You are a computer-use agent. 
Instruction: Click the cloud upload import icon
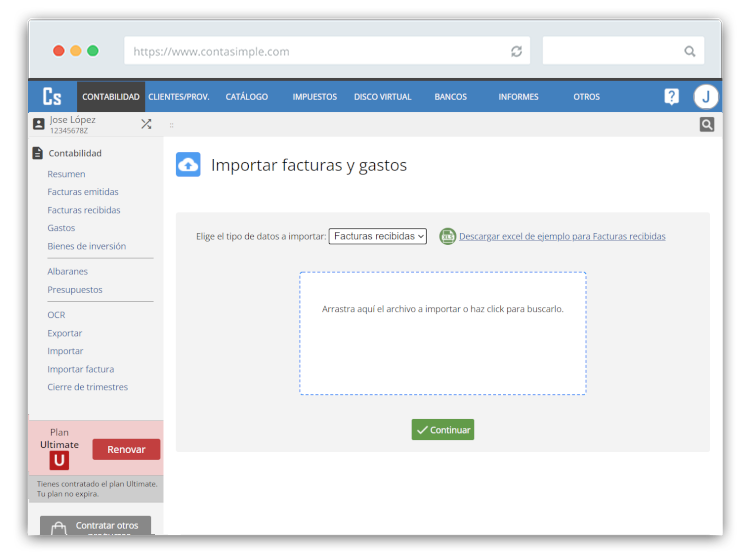(188, 165)
